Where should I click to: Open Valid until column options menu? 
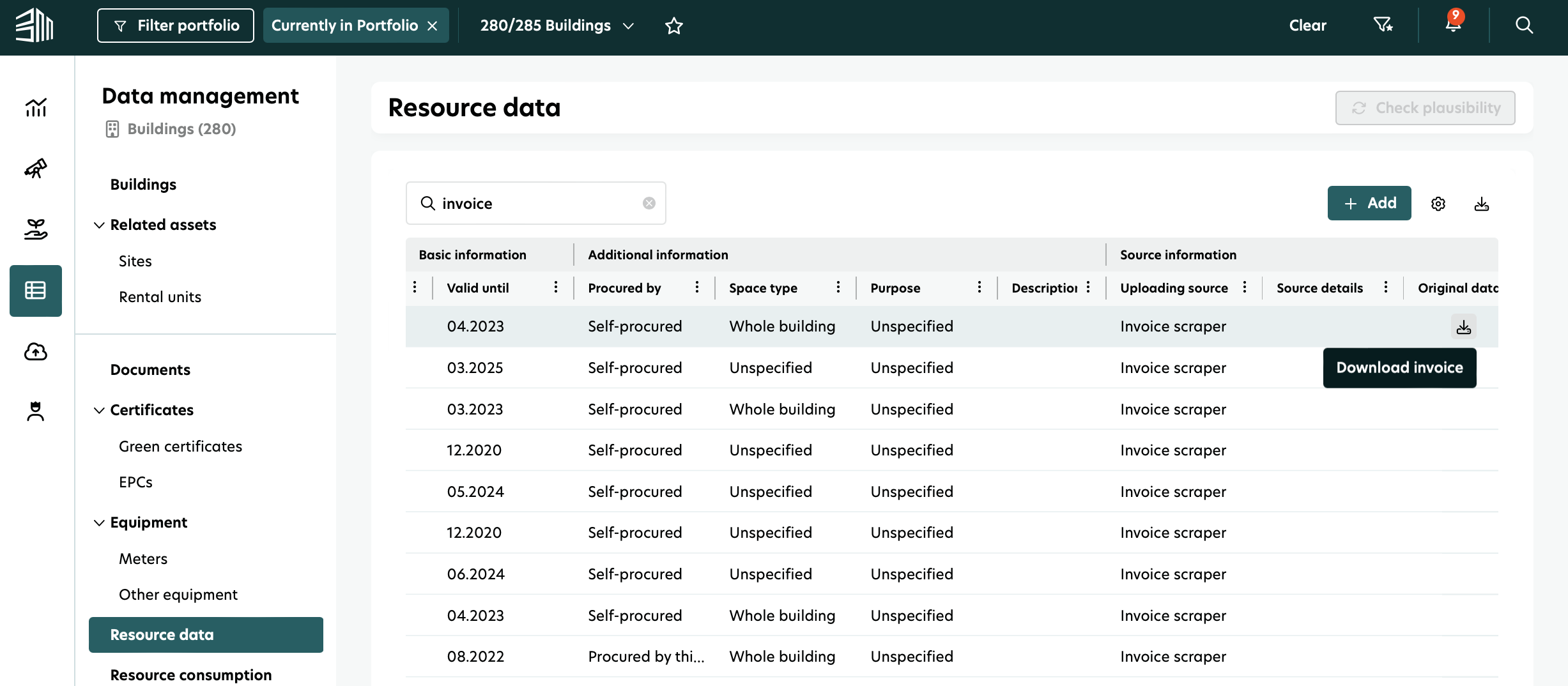(x=556, y=287)
